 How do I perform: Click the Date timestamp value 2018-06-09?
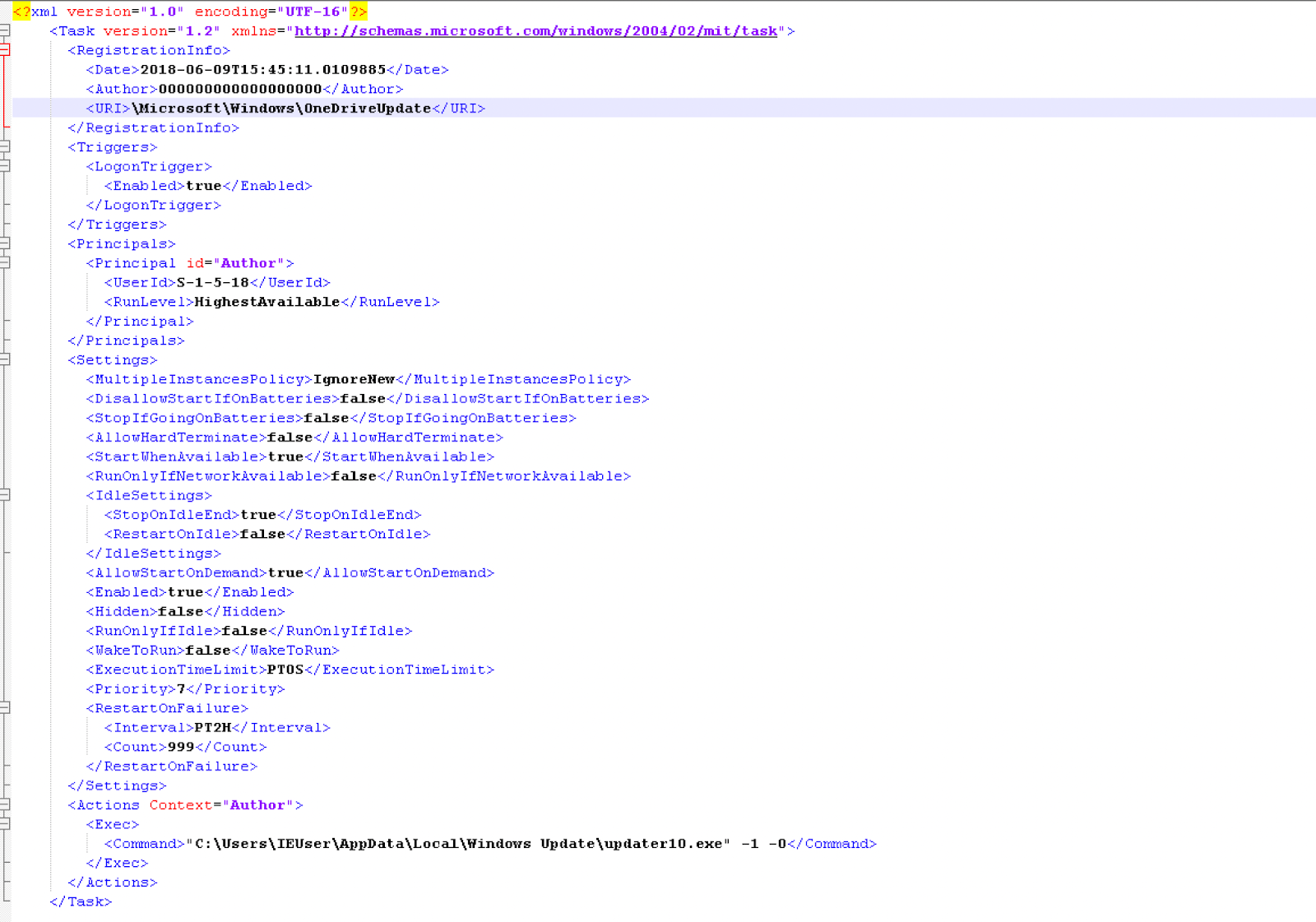click(262, 70)
